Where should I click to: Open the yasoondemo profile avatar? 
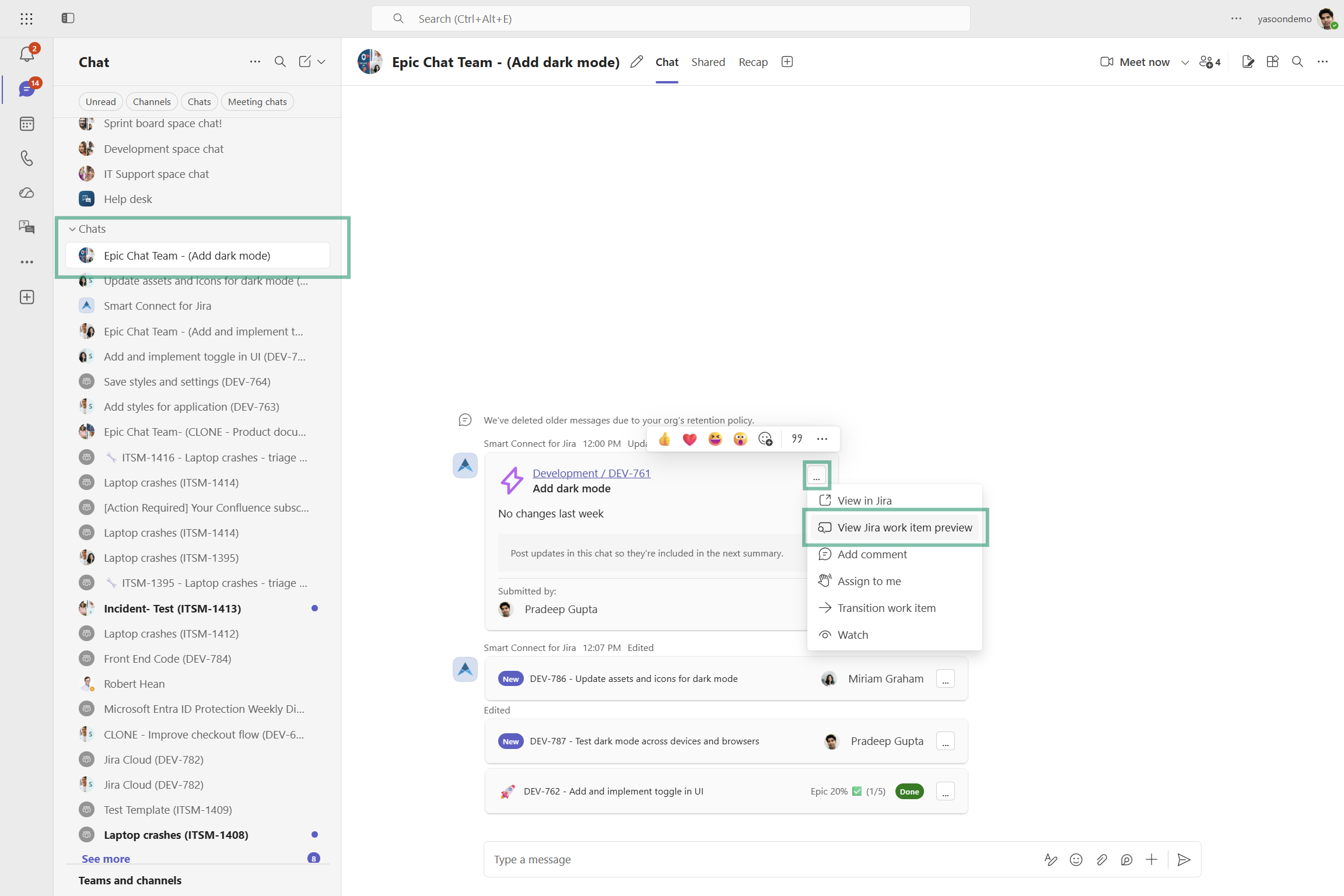pos(1326,19)
